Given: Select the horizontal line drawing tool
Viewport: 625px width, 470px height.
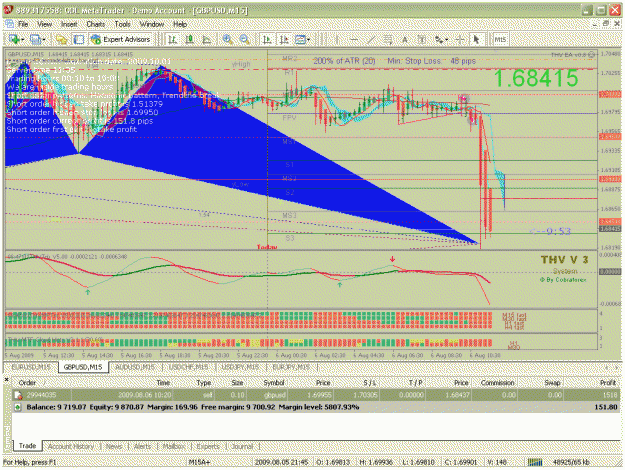Looking at the screenshot, I should tap(354, 39).
